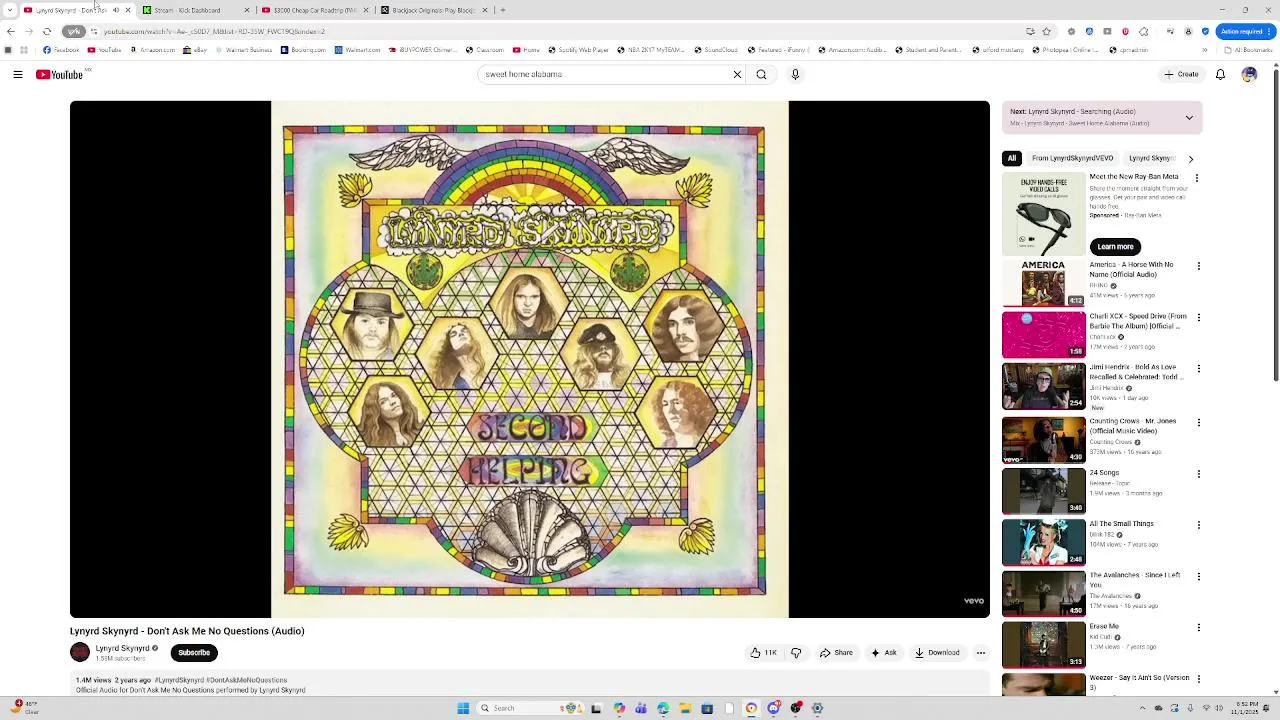Open more actions ellipsis under the video

click(981, 653)
